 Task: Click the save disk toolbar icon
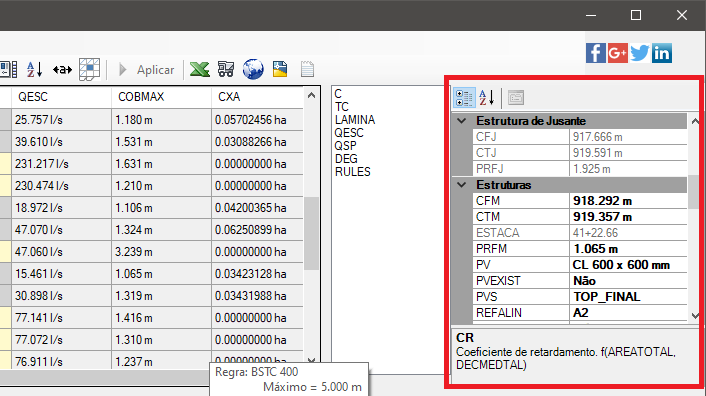280,69
